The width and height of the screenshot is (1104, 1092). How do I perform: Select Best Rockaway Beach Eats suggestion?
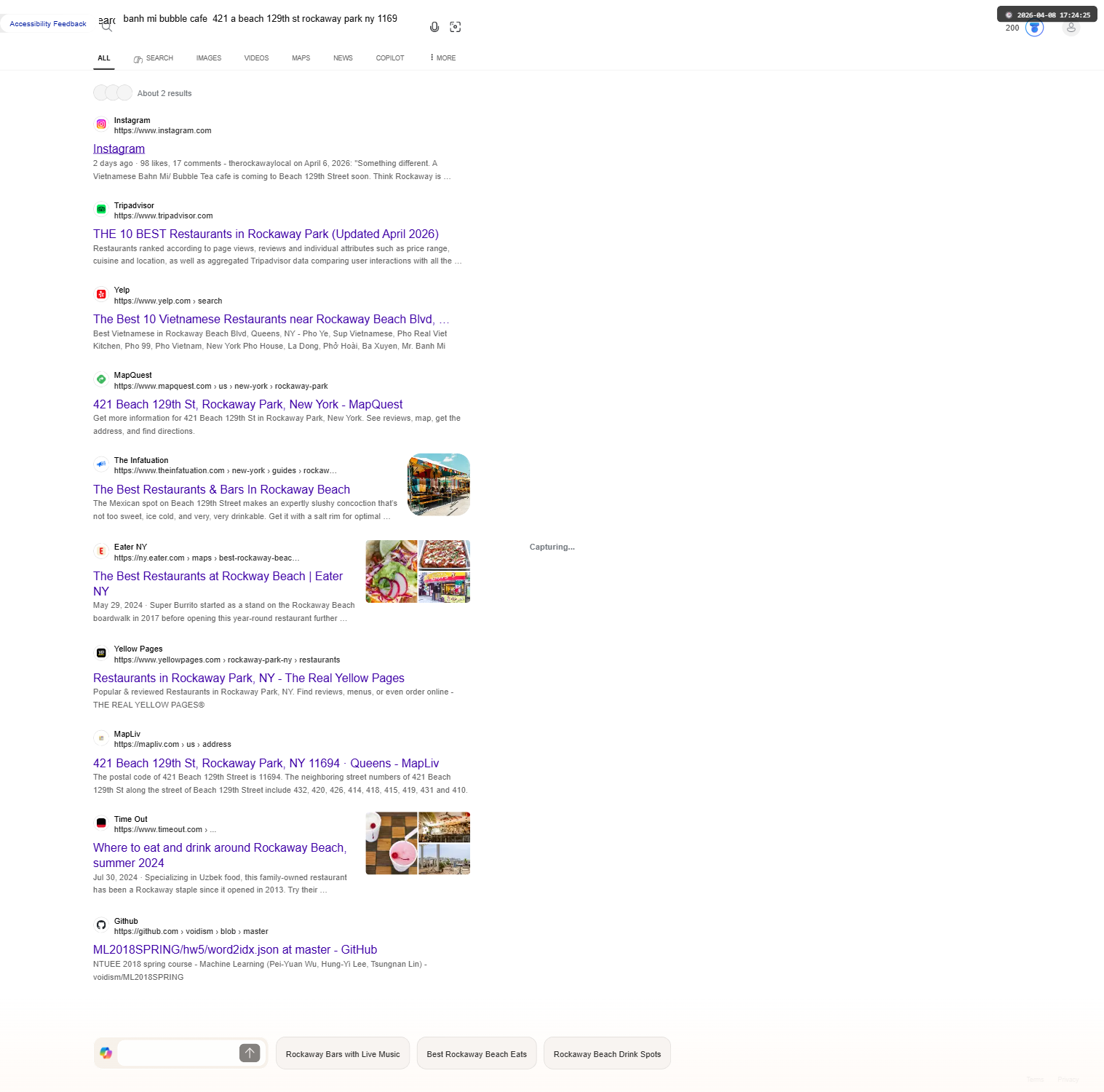[x=477, y=1053]
